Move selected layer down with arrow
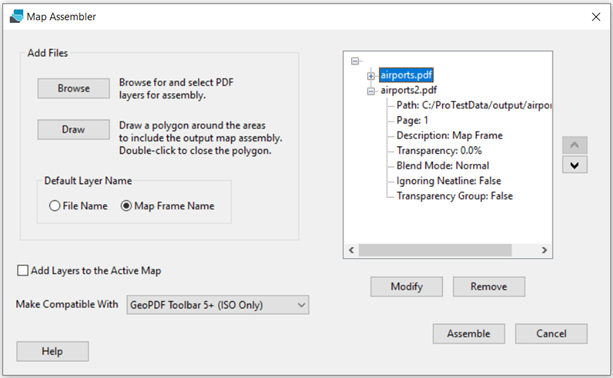This screenshot has height=378, width=613. (575, 165)
